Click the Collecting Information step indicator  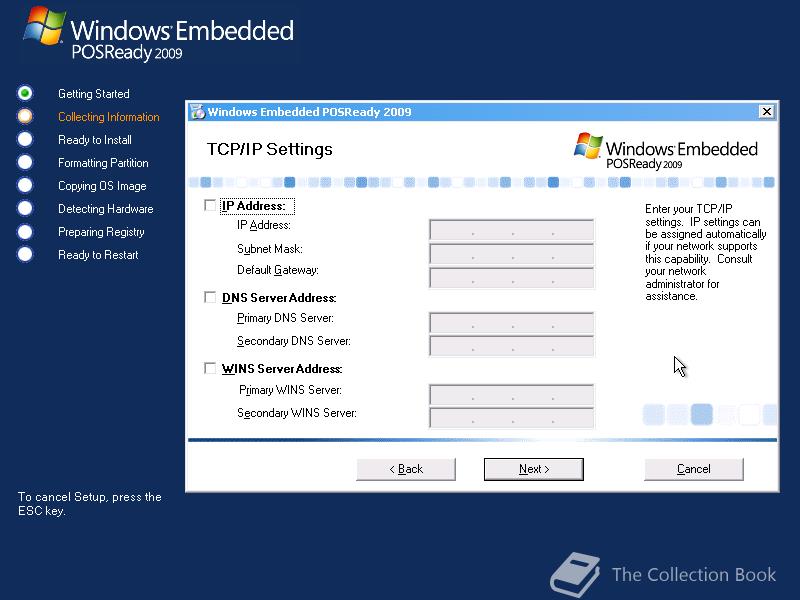pos(25,116)
